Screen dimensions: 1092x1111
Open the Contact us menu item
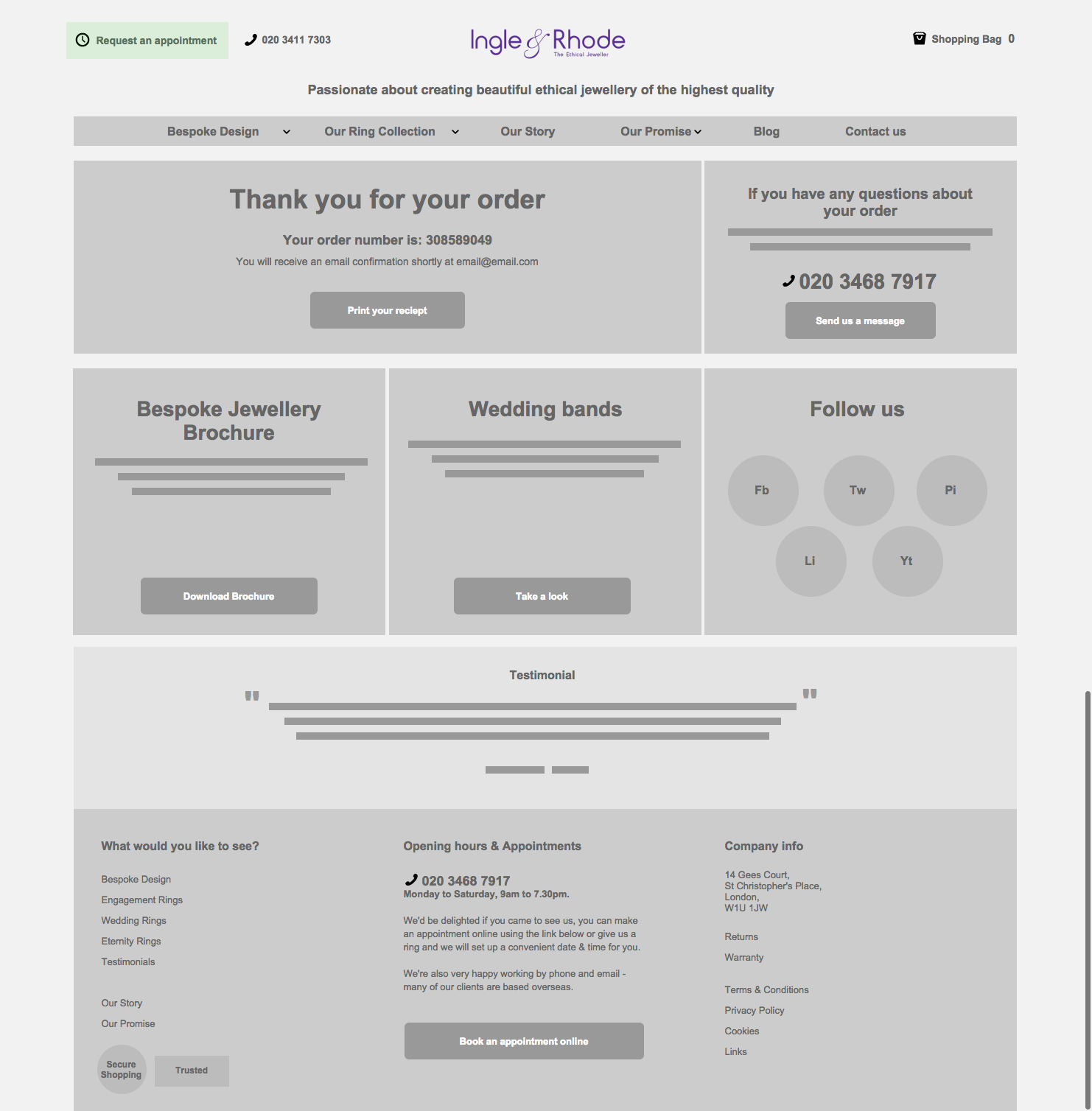click(875, 132)
